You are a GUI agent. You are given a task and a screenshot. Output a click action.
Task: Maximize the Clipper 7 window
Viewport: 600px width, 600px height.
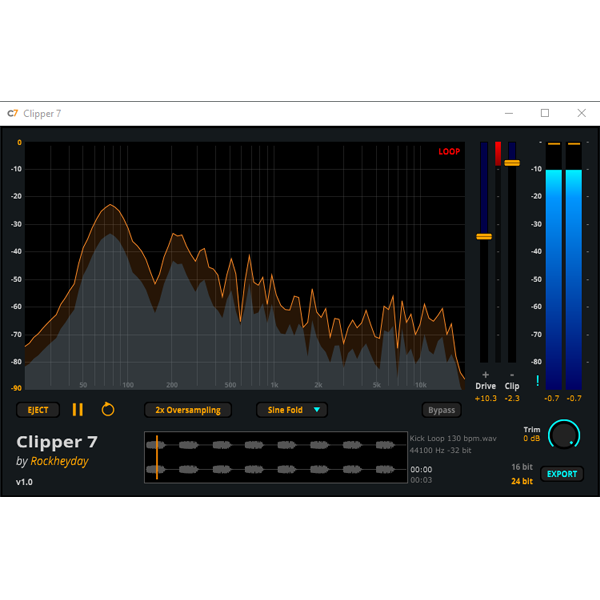pos(545,113)
